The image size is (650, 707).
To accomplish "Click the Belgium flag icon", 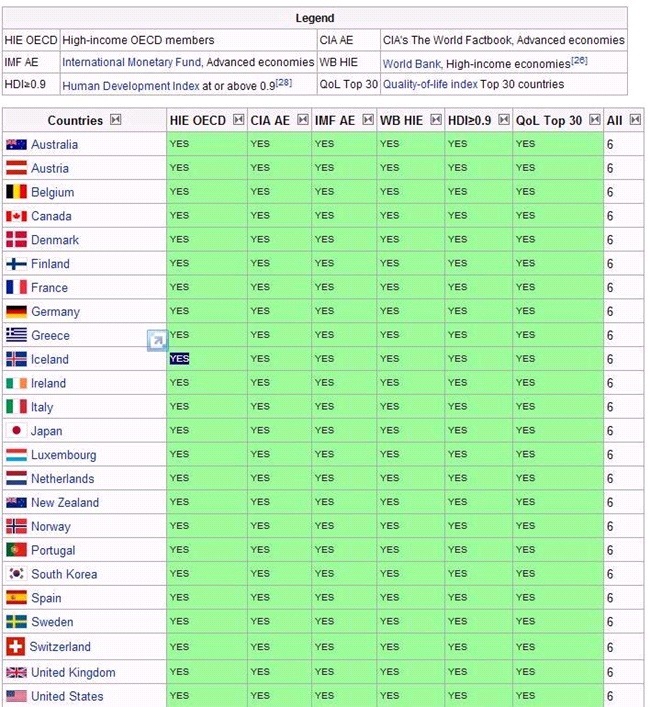I will (16, 192).
